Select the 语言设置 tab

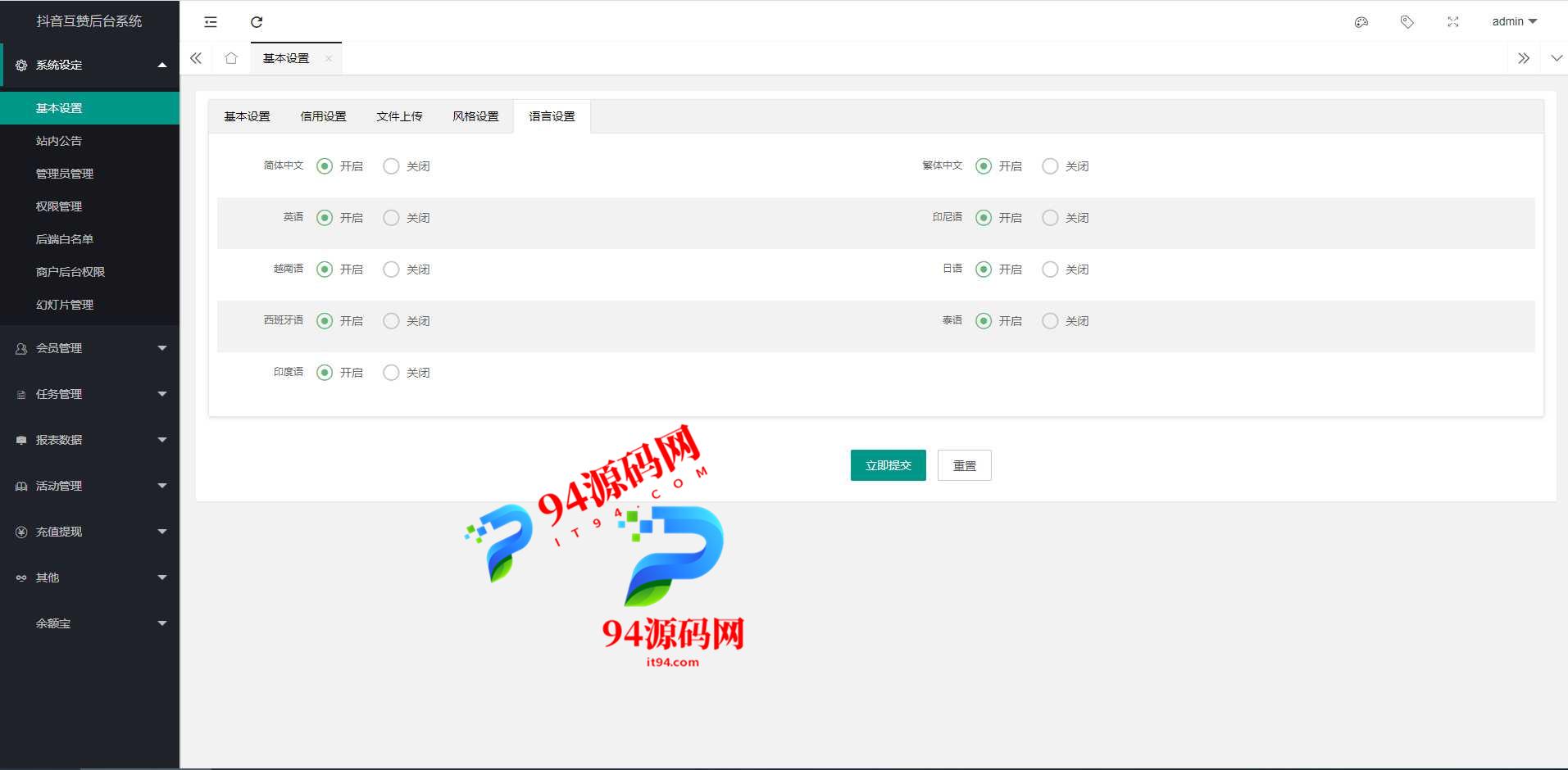coord(552,116)
